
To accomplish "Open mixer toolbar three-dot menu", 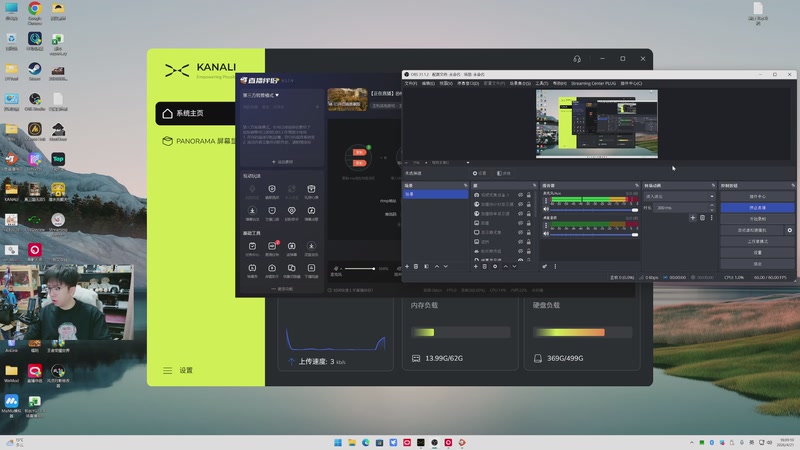I will point(555,266).
